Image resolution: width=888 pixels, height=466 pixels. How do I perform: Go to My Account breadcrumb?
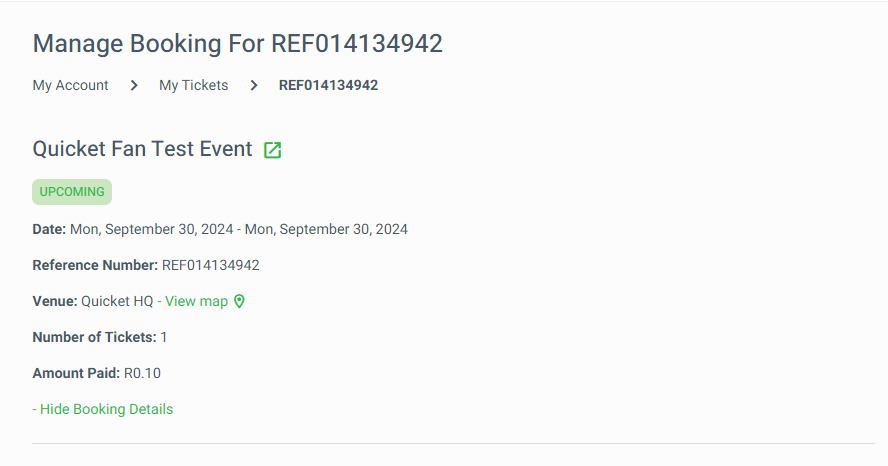(x=70, y=85)
